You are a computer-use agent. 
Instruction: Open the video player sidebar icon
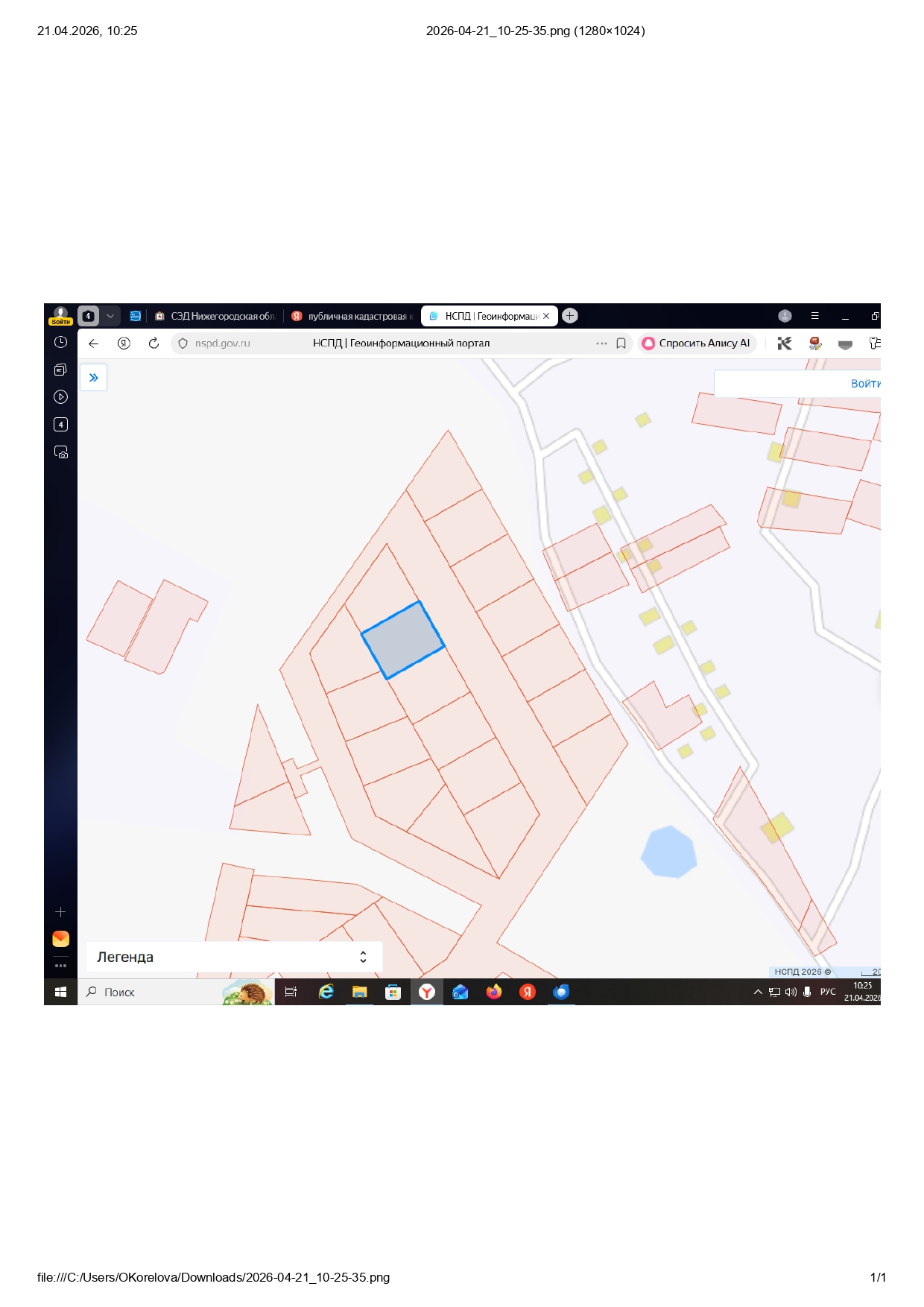(61, 397)
